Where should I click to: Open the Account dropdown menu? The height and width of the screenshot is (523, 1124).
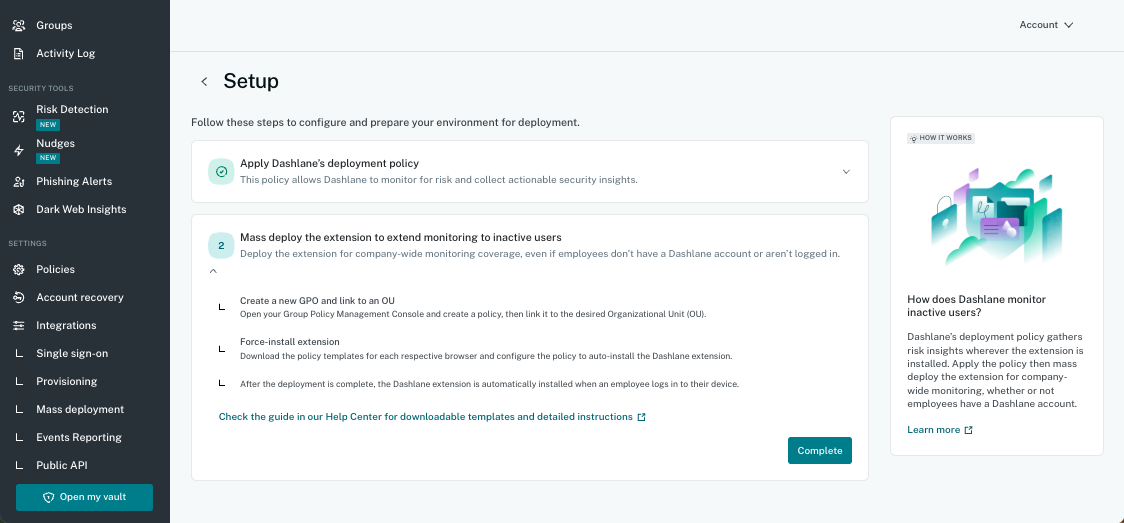tap(1047, 25)
